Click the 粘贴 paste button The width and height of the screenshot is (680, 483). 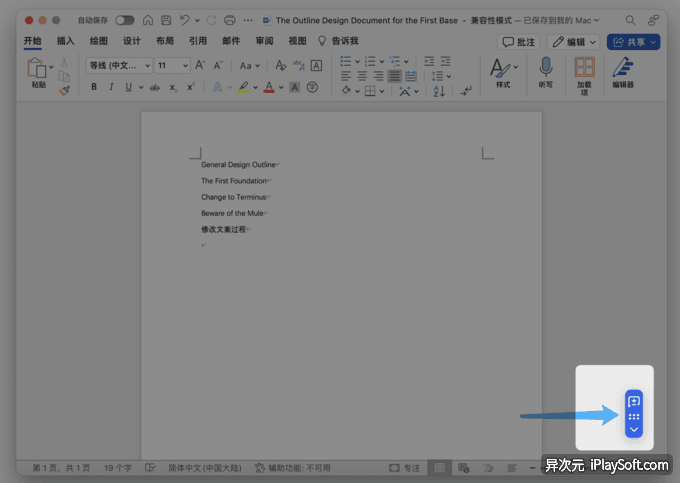tap(38, 73)
